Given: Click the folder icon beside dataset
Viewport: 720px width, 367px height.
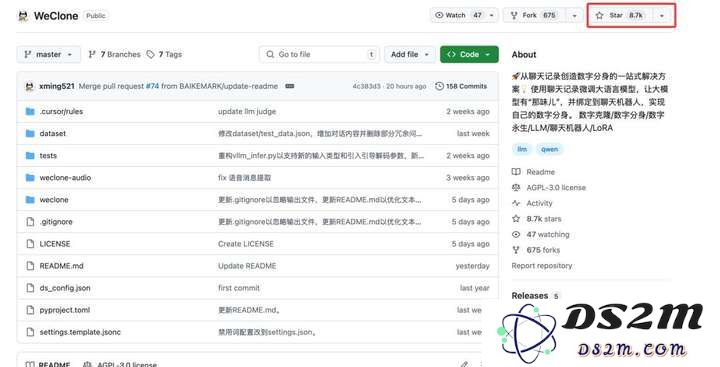Looking at the screenshot, I should 30,134.
